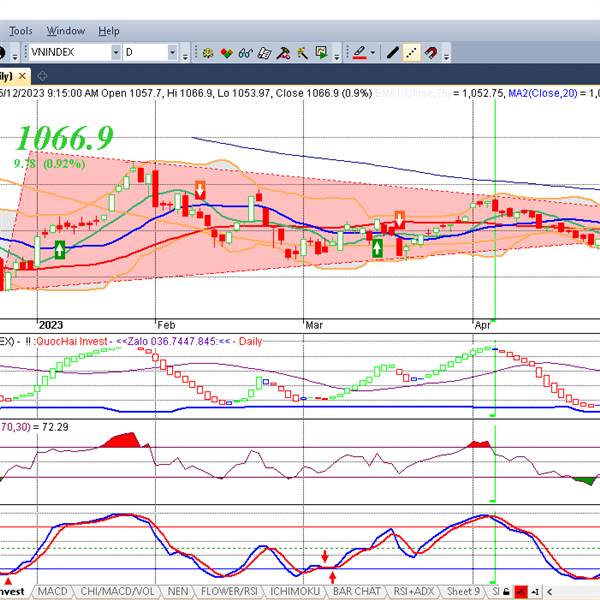Screen dimensions: 600x600
Task: Select the solid line drawing tool
Action: (393, 53)
